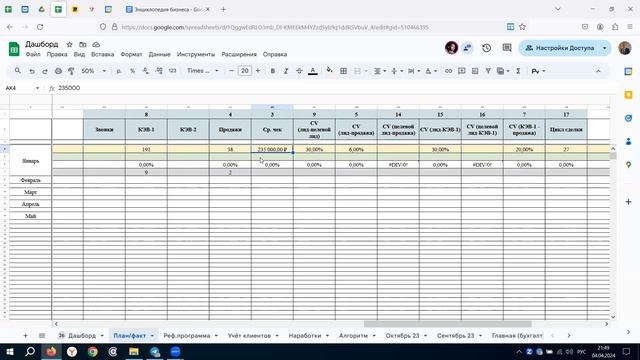Open the fill color picker
Image resolution: width=640 pixels, height=360 pixels.
tap(329, 71)
